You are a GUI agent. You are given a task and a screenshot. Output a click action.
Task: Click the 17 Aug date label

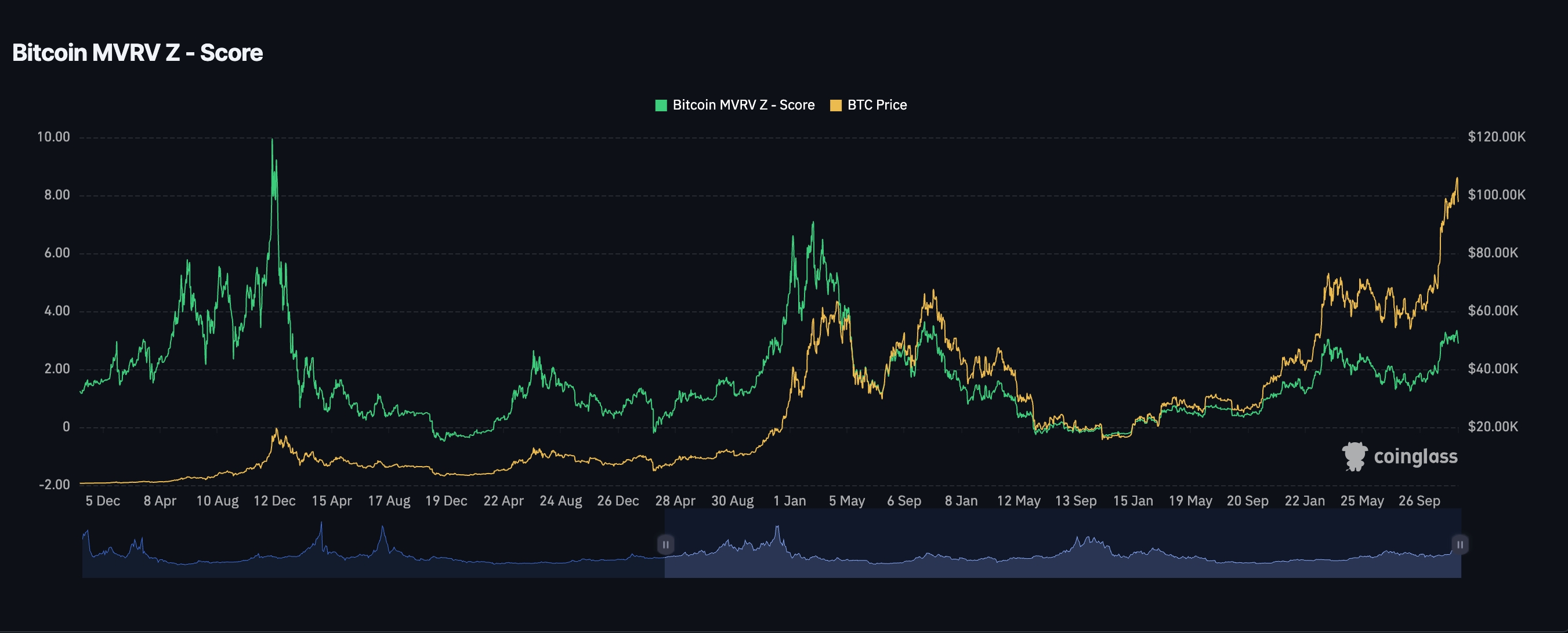point(389,501)
